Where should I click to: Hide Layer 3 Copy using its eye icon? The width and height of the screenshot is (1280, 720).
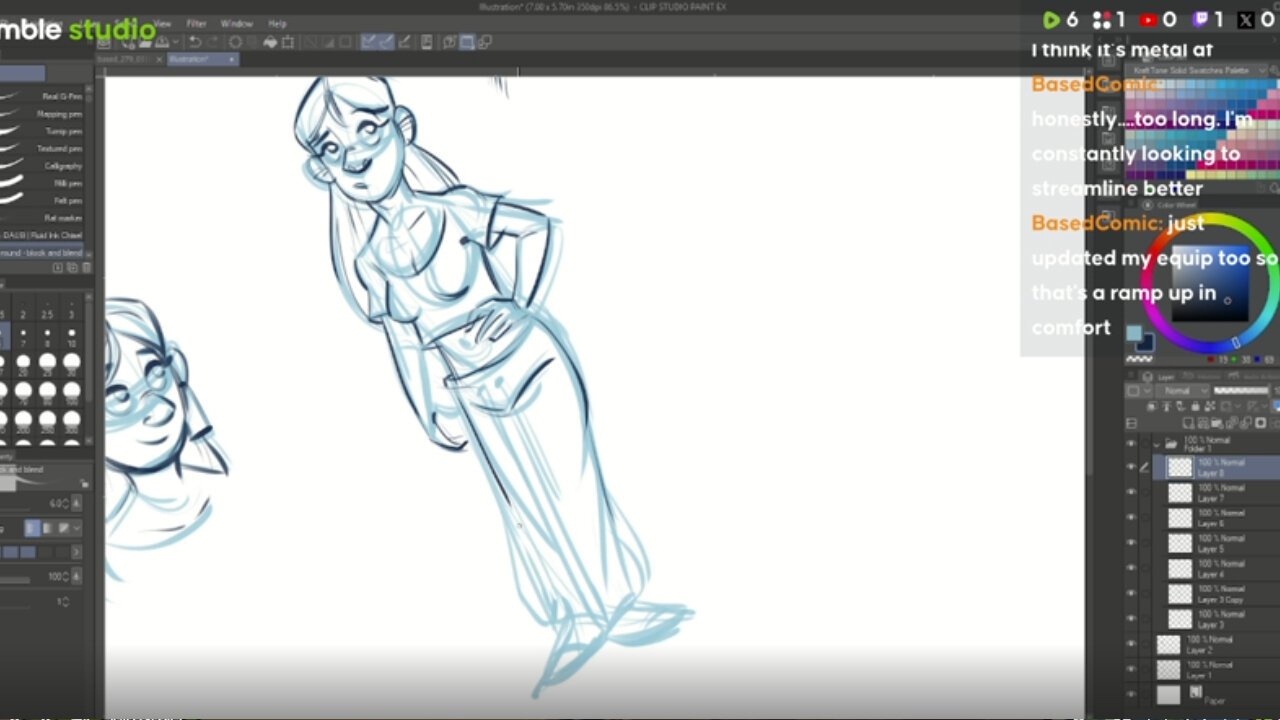[1131, 594]
